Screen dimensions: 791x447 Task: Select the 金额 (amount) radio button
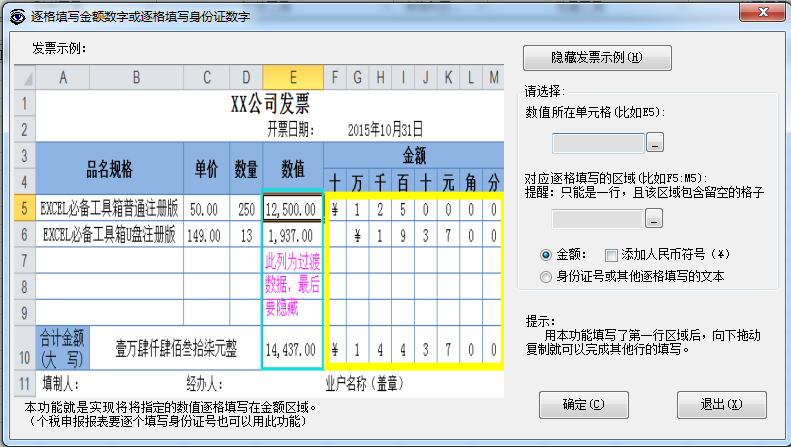pos(546,255)
